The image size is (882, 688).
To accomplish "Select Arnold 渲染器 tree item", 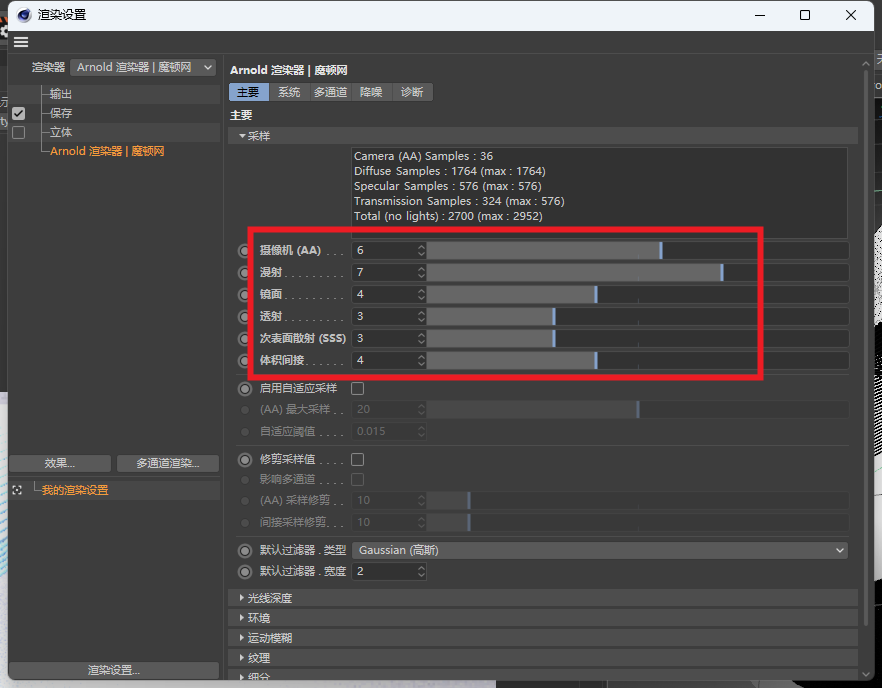I will pyautogui.click(x=107, y=151).
